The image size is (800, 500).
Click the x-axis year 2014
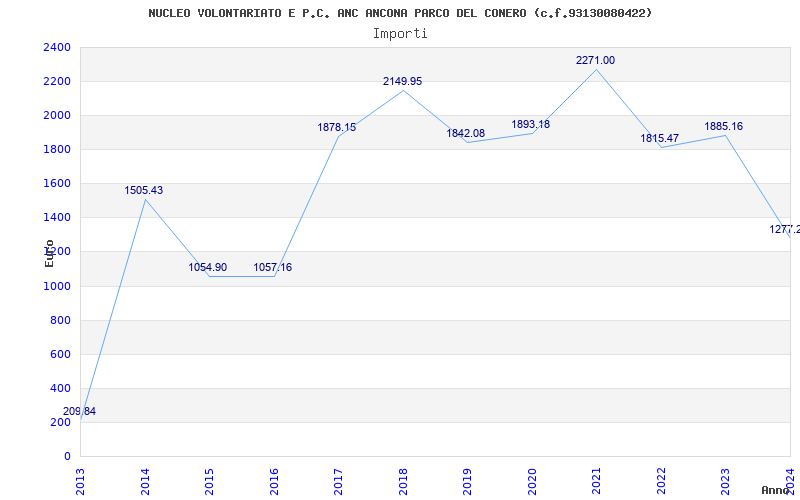click(145, 481)
